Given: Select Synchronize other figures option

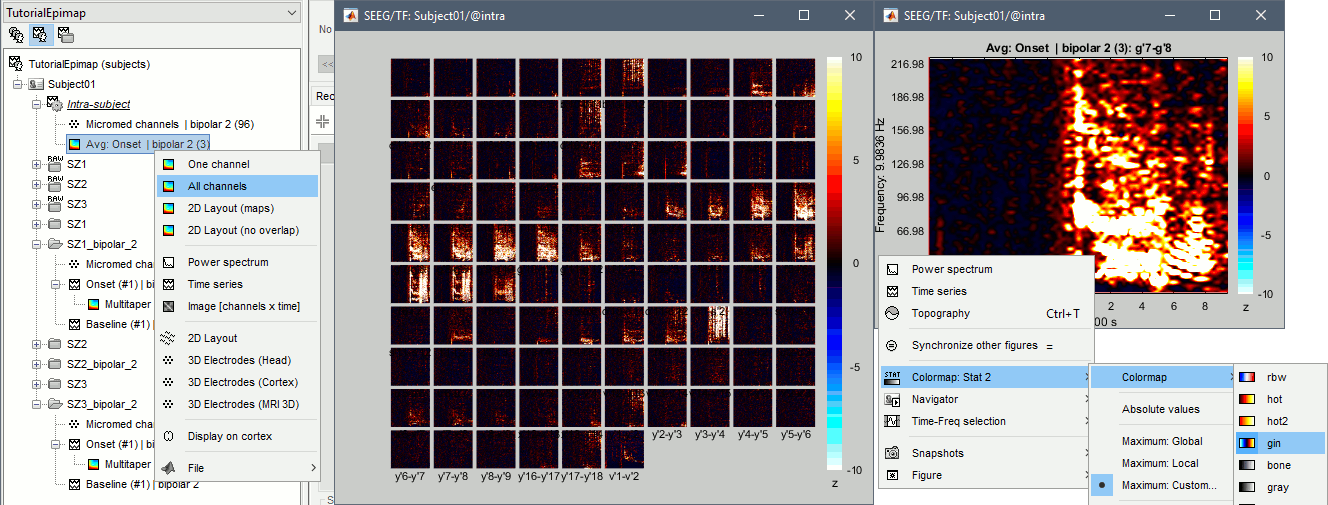Looking at the screenshot, I should point(974,345).
